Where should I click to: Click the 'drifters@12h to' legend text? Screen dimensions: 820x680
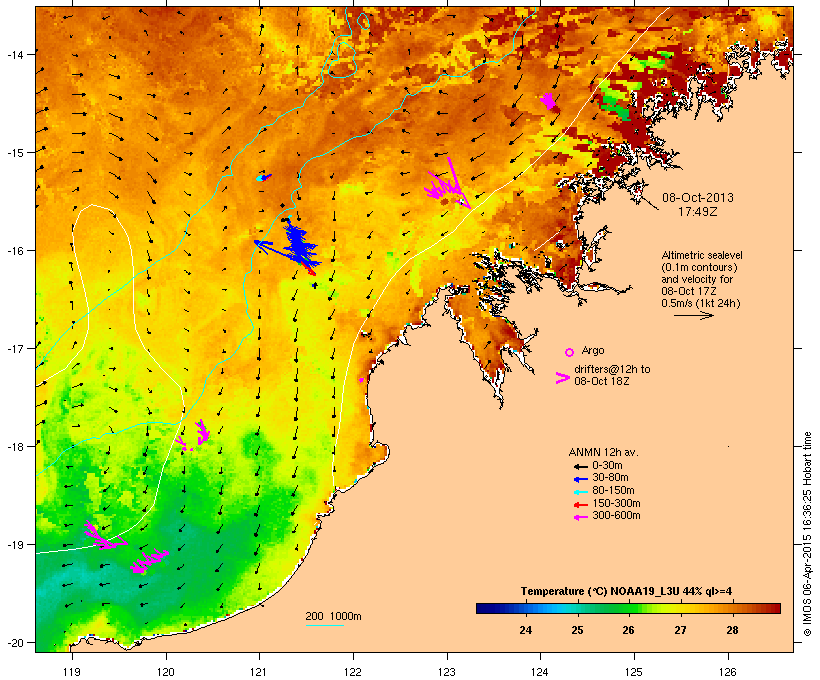tap(612, 369)
